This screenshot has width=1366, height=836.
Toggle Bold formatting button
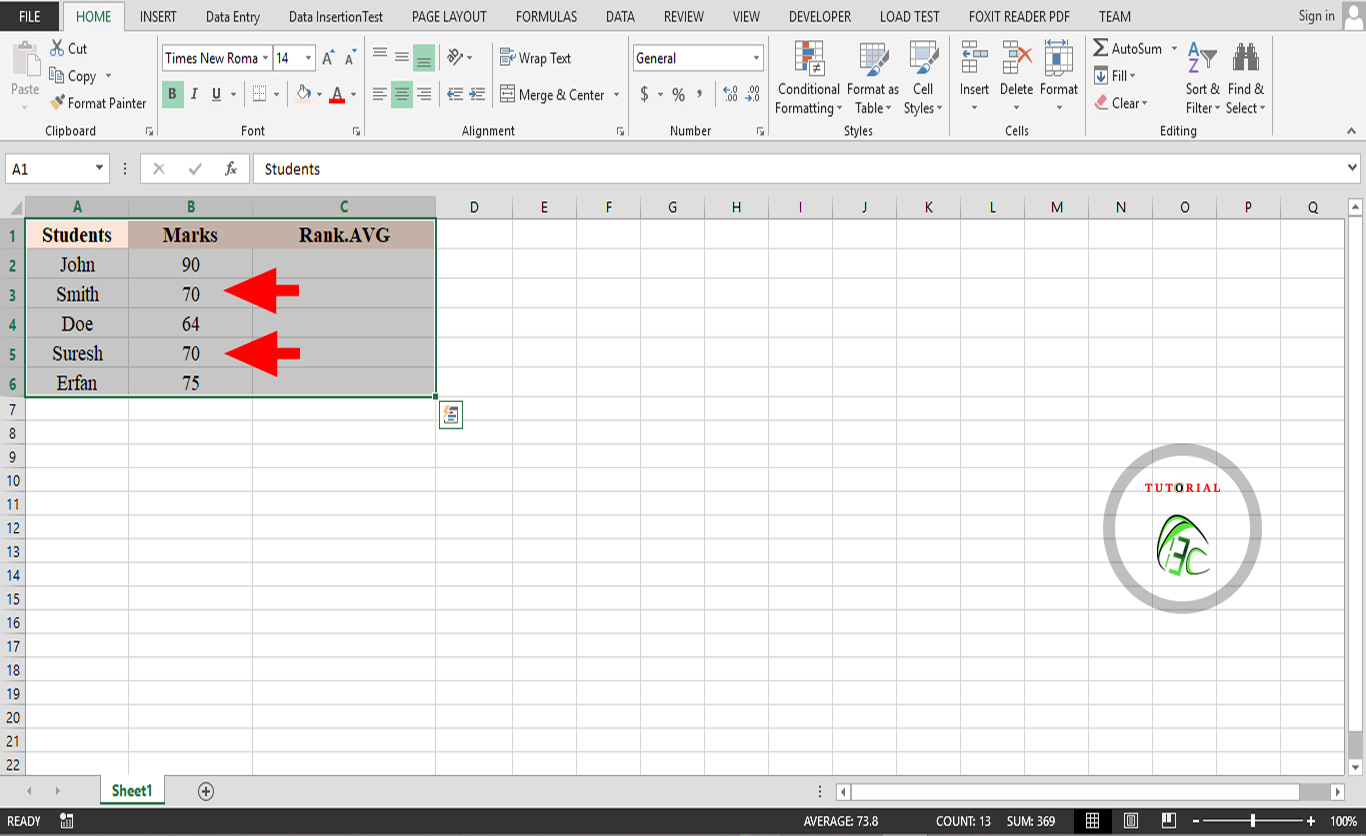coord(172,94)
